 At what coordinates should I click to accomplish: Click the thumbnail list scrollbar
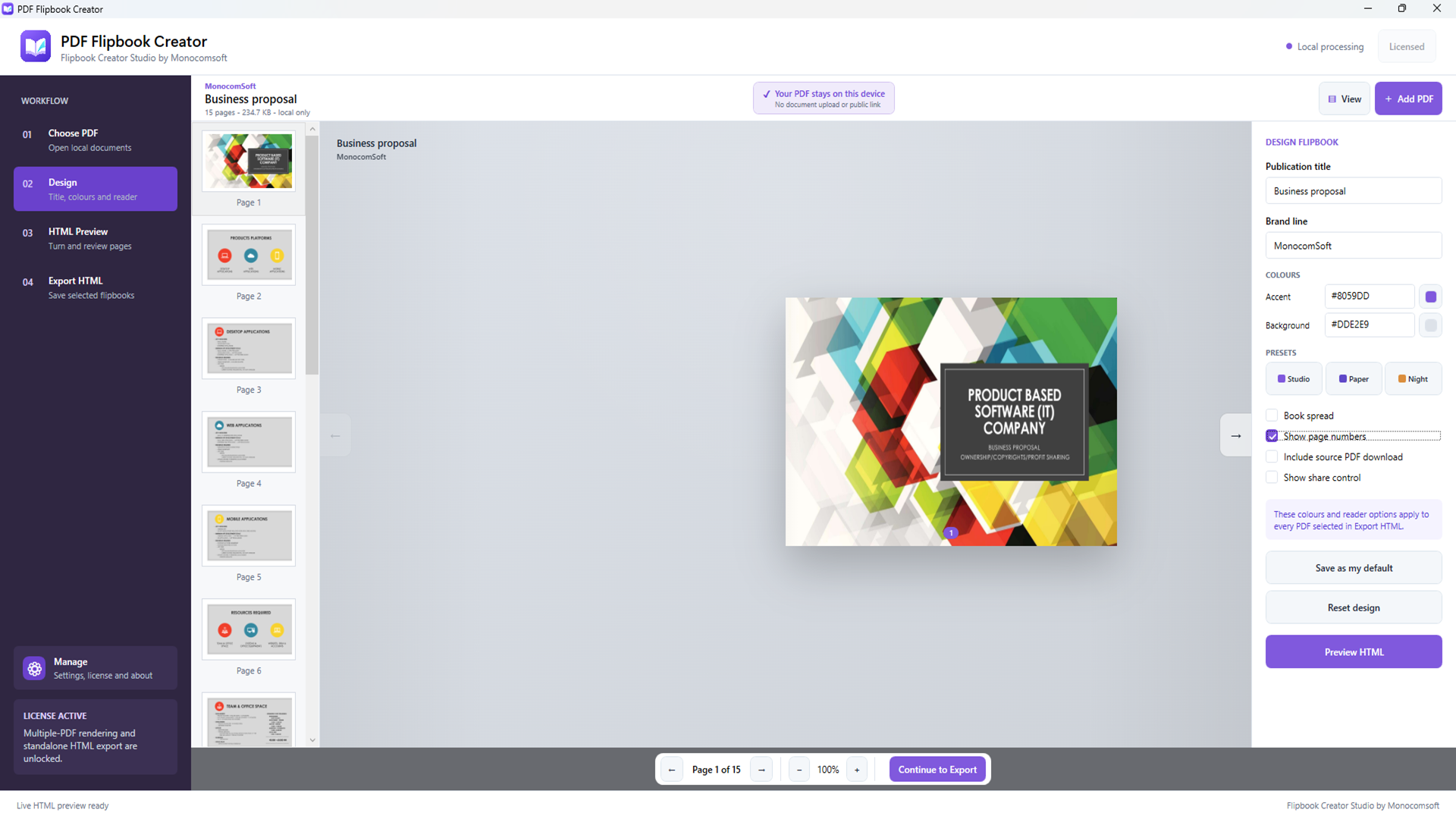pyautogui.click(x=312, y=256)
